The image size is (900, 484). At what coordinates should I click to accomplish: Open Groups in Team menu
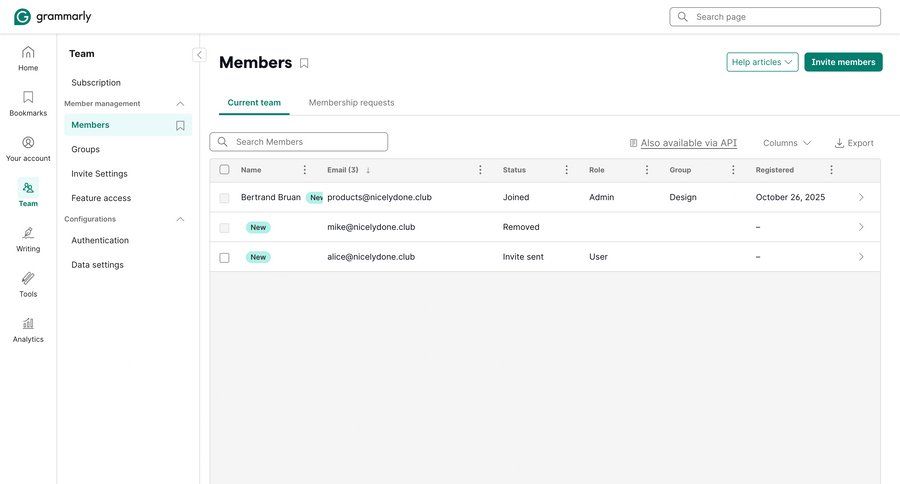click(86, 149)
